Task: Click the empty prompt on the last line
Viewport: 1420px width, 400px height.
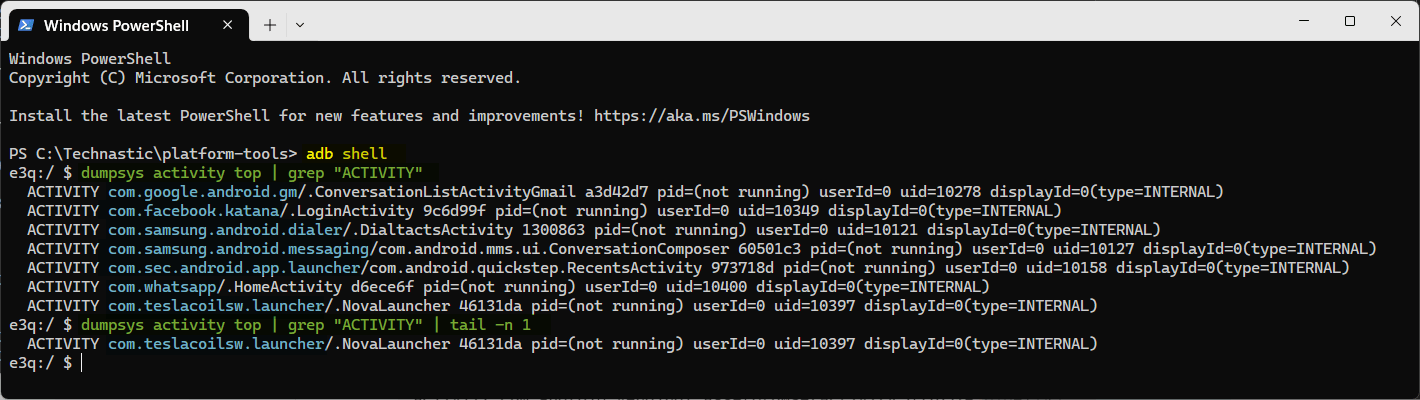Action: pyautogui.click(x=82, y=363)
